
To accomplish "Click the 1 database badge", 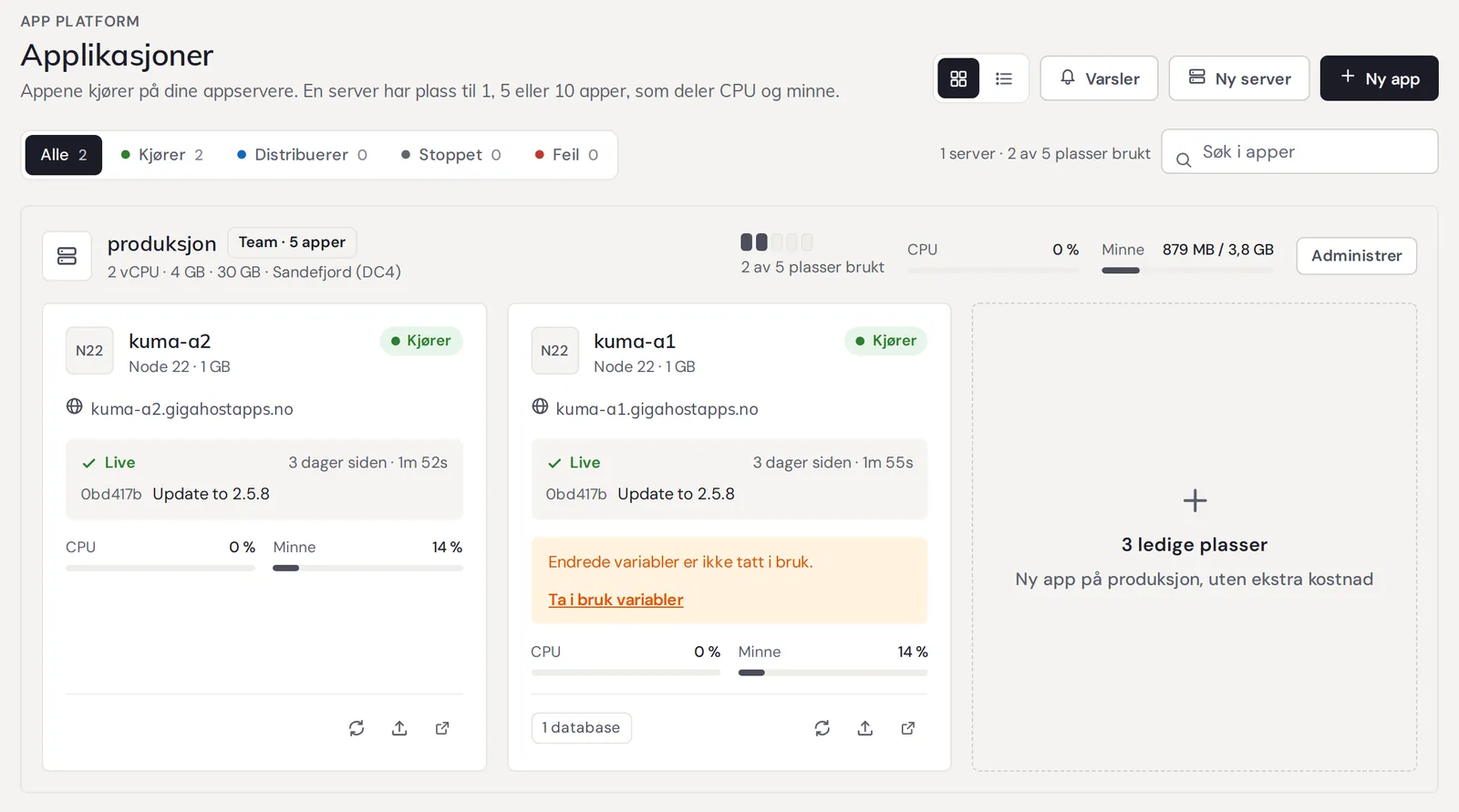I will [x=581, y=728].
